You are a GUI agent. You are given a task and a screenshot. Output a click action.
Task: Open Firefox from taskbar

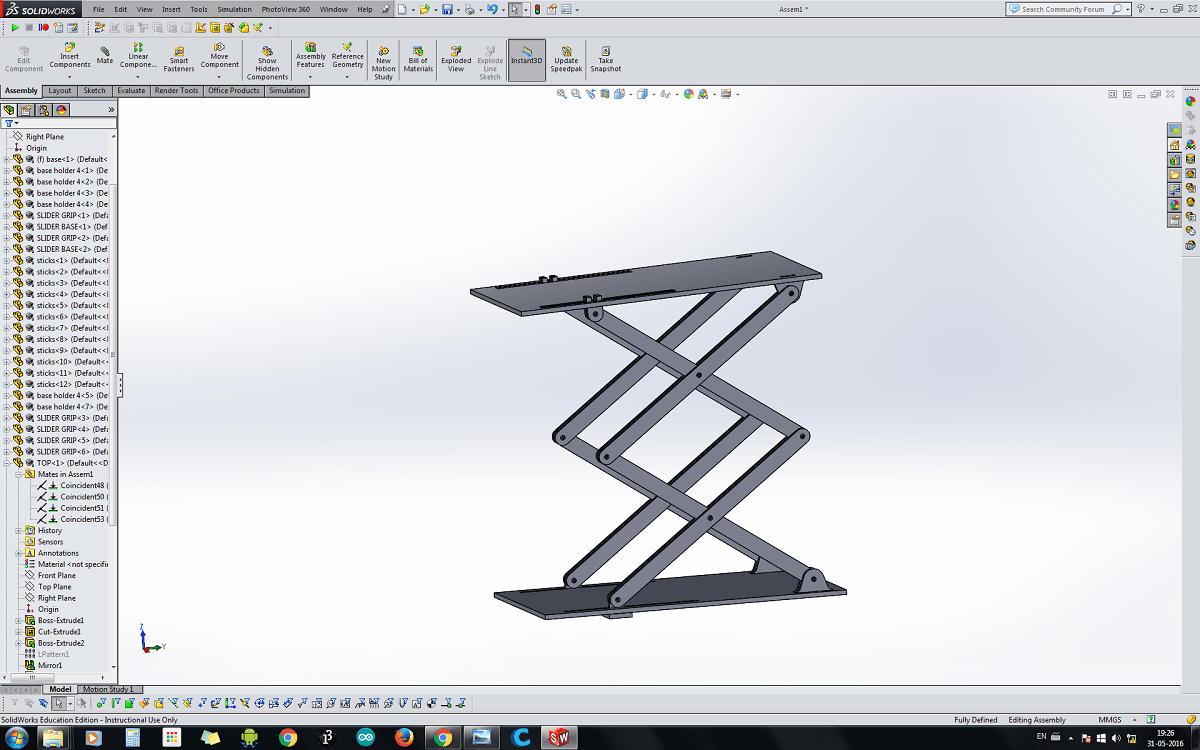point(404,737)
